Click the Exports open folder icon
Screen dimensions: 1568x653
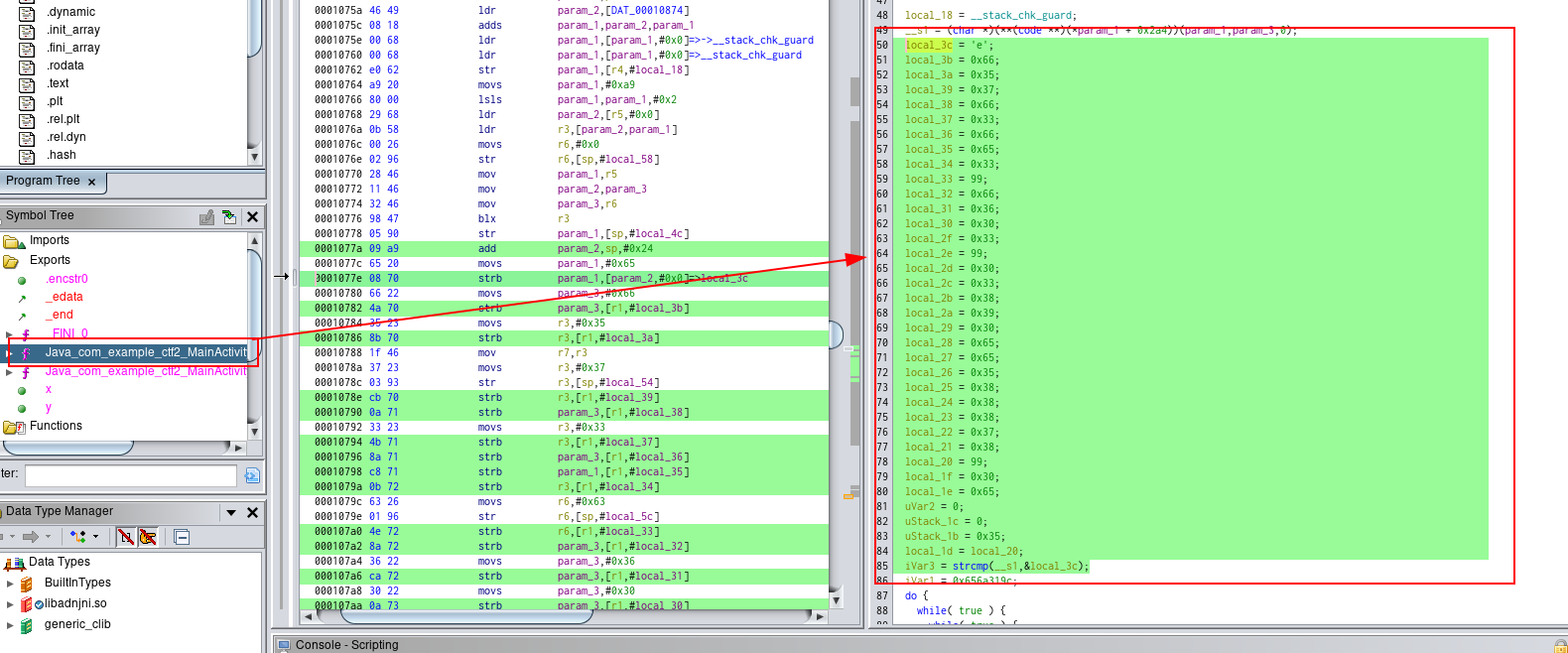(x=12, y=261)
